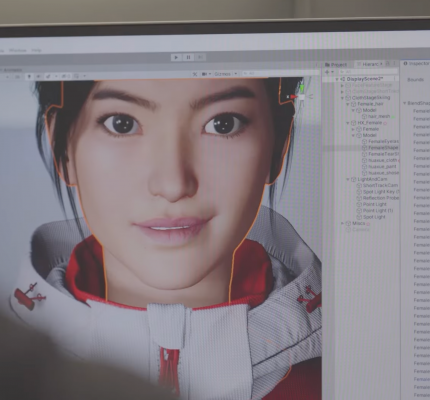The width and height of the screenshot is (430, 400).
Task: Select the Reflection Probe object
Action: [x=380, y=198]
